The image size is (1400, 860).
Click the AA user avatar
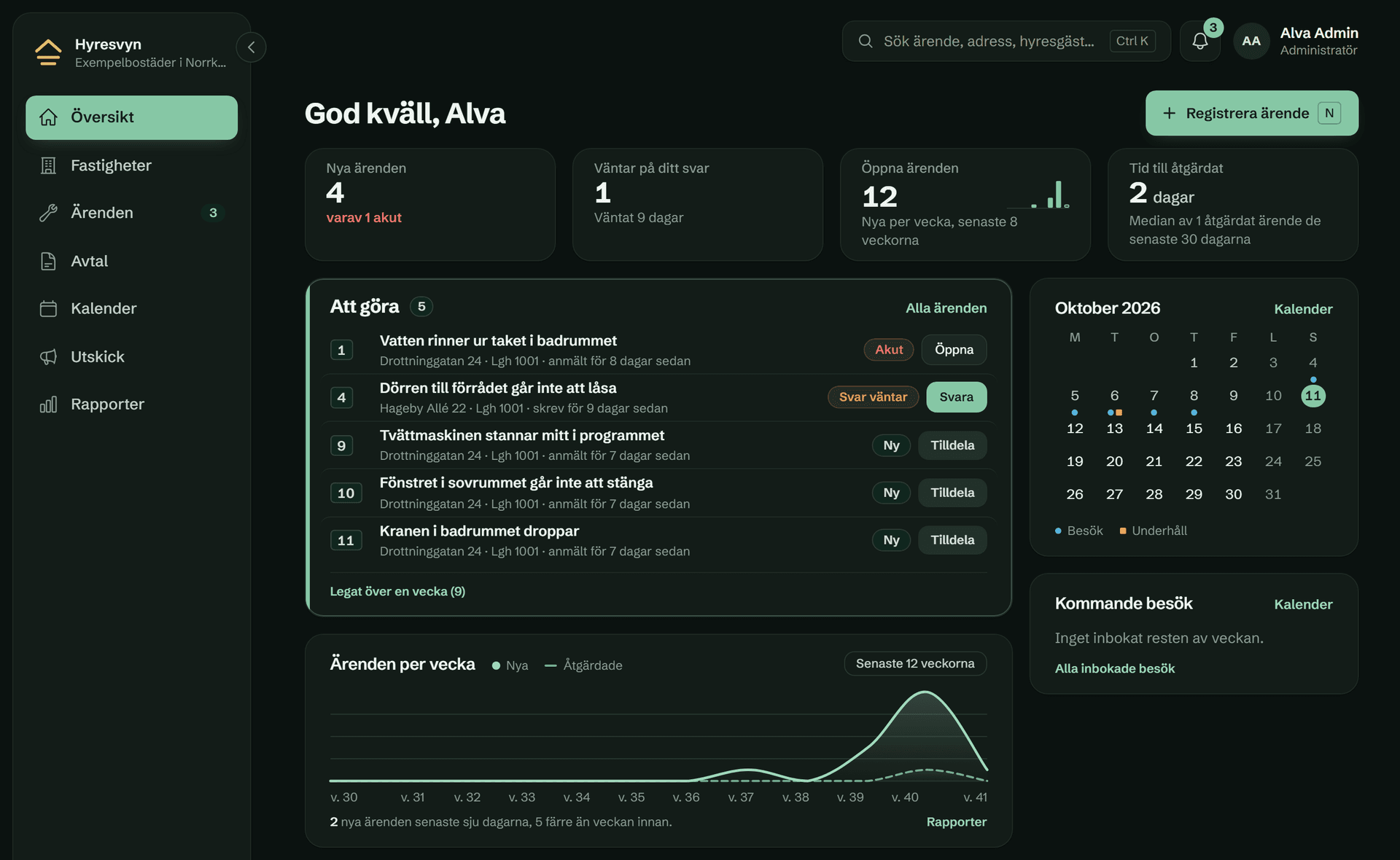(1251, 41)
